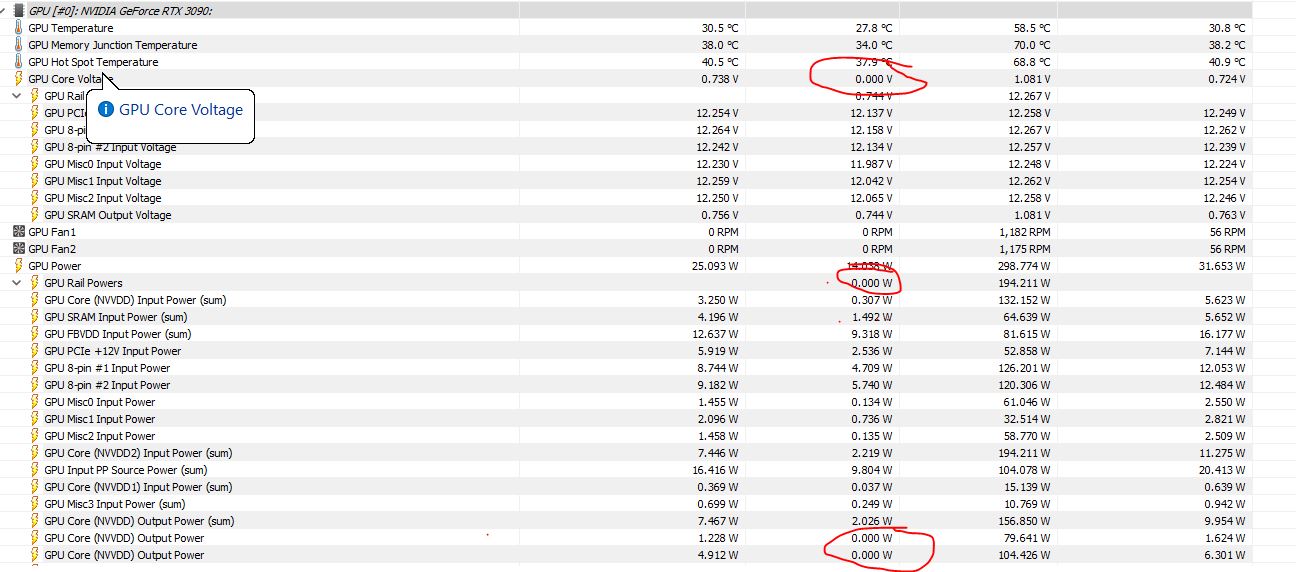Image resolution: width=1296 pixels, height=572 pixels.
Task: Select the 'GPU [#0]: NVIDIA GeForce RTX 3090:' header text
Action: point(121,10)
